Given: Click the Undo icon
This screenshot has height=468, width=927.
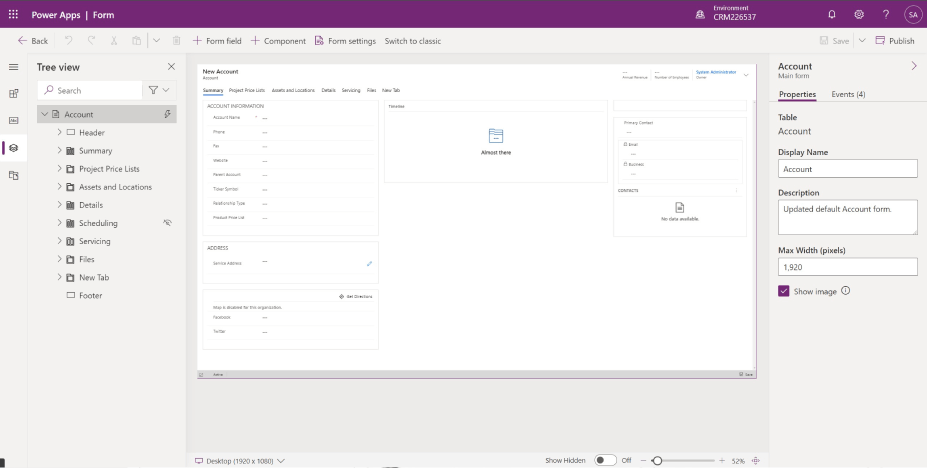Looking at the screenshot, I should pos(69,40).
